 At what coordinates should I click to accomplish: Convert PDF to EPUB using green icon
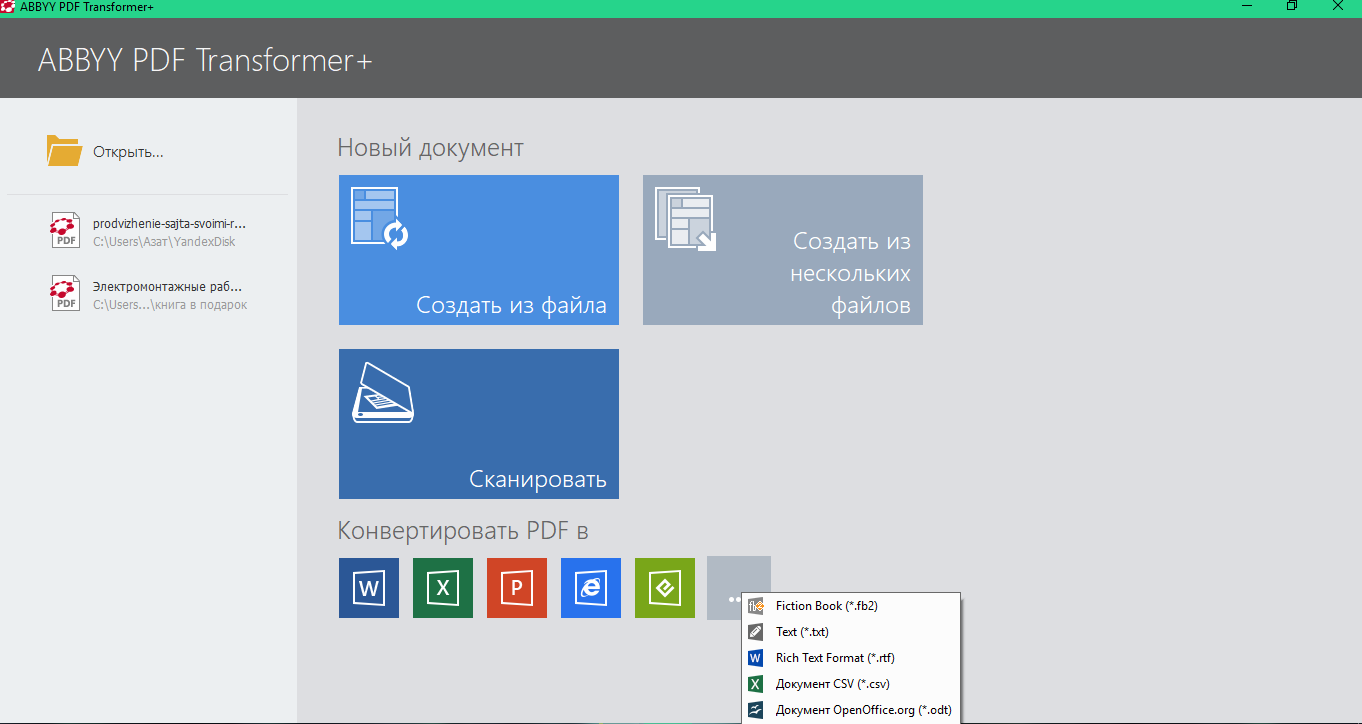tap(665, 588)
